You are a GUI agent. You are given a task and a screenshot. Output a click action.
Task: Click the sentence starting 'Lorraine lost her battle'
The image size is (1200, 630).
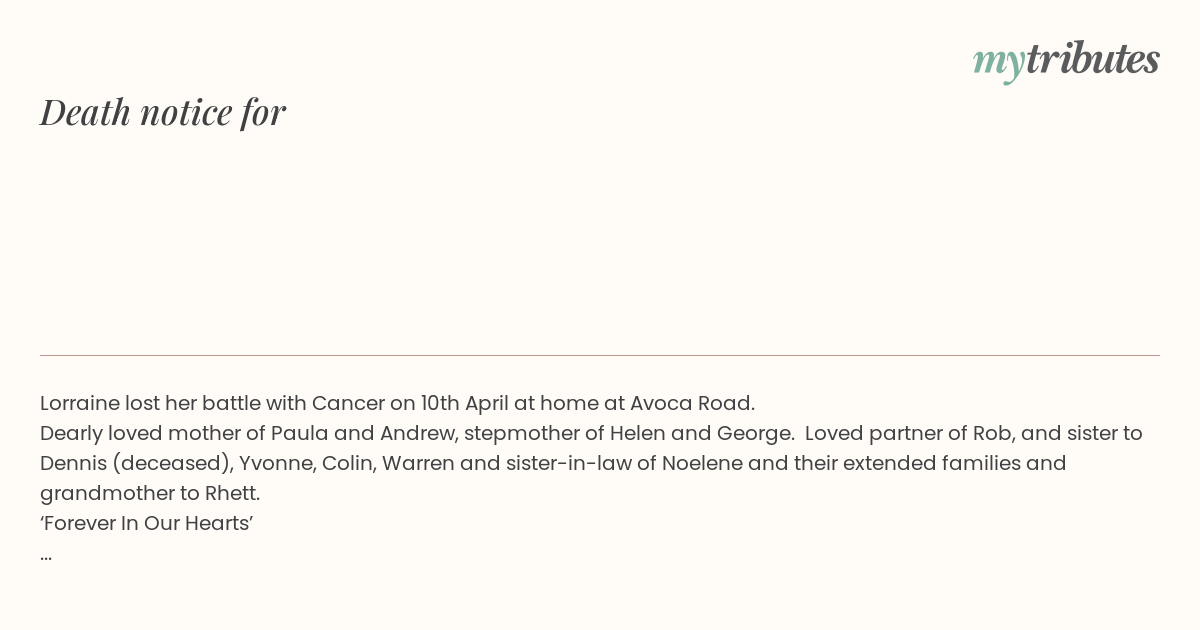pyautogui.click(x=397, y=403)
